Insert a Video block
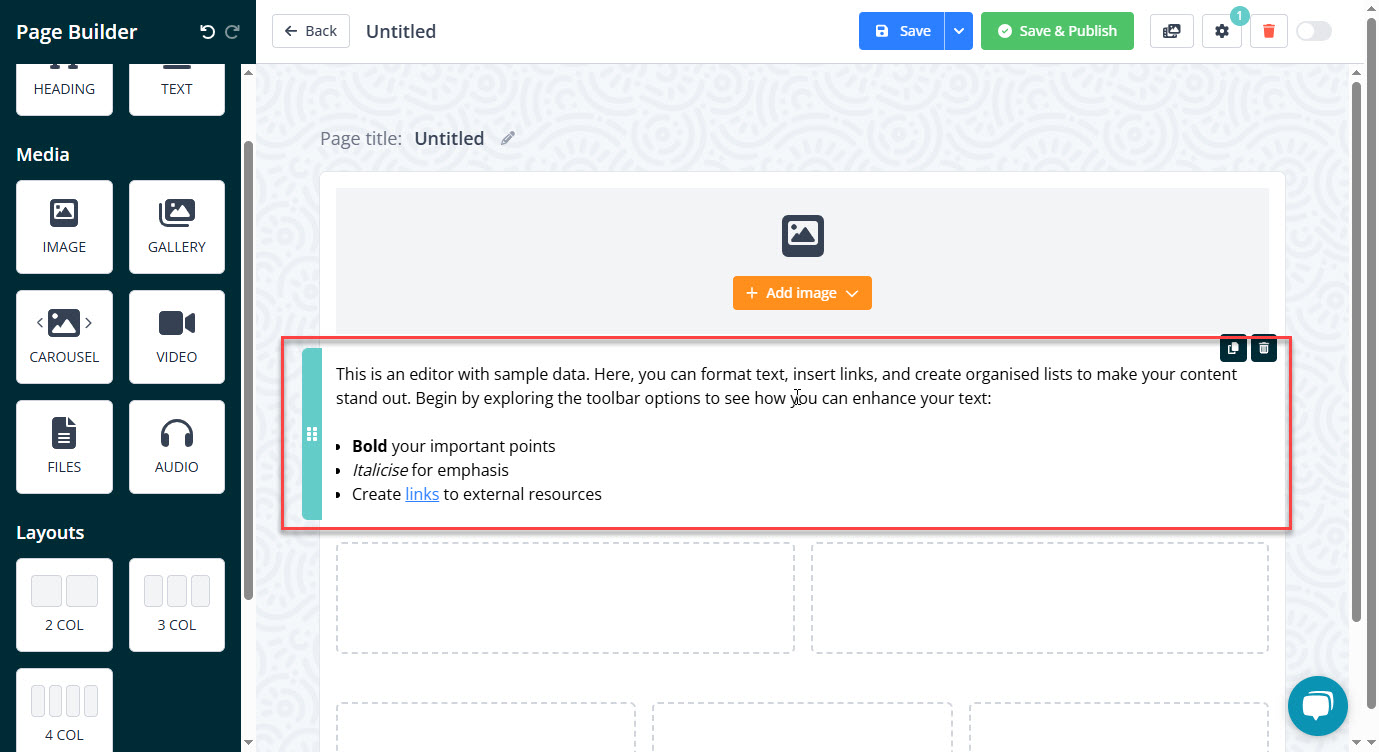This screenshot has width=1379, height=752. [176, 336]
